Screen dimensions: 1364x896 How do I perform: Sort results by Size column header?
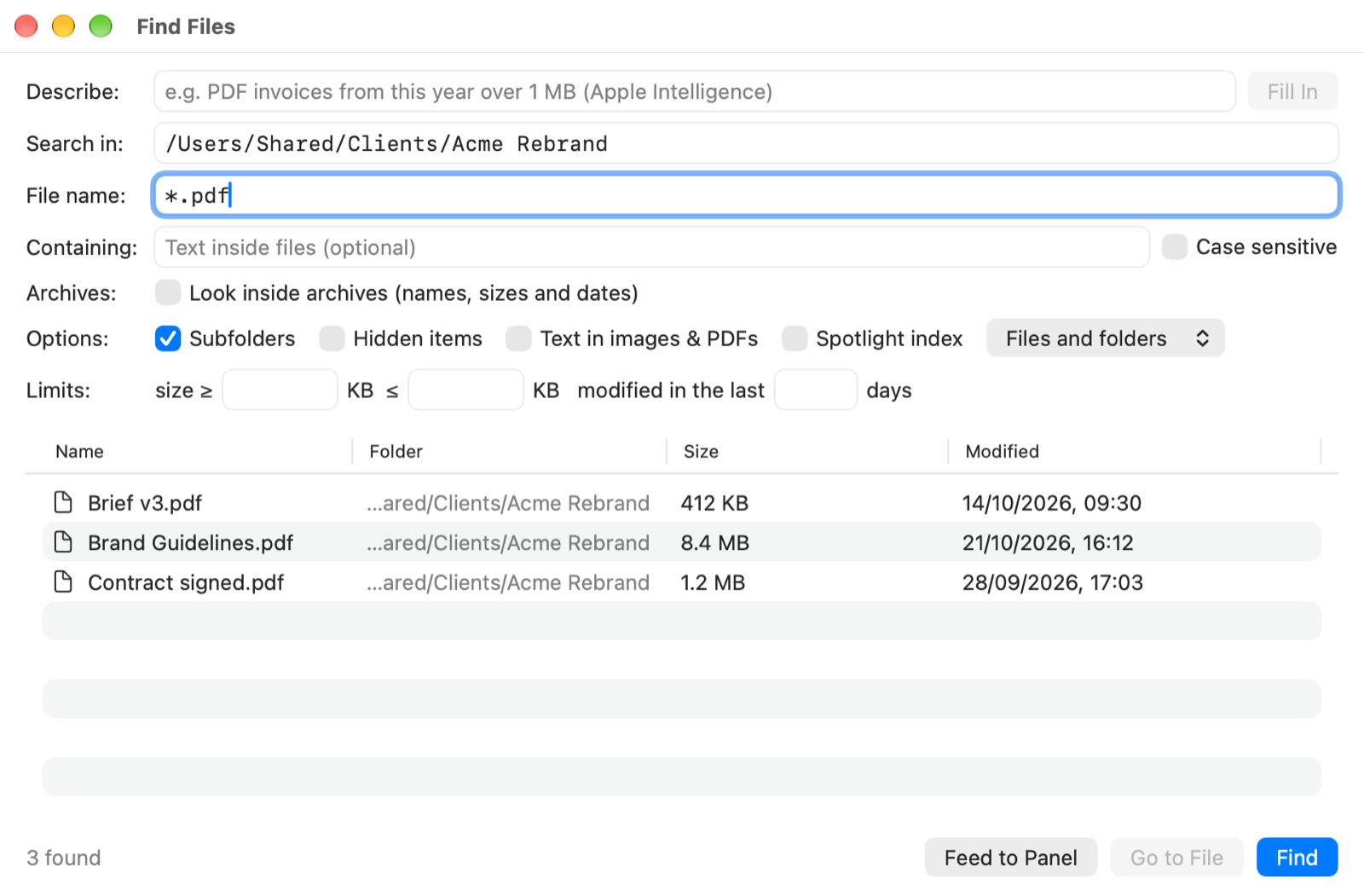(x=701, y=451)
